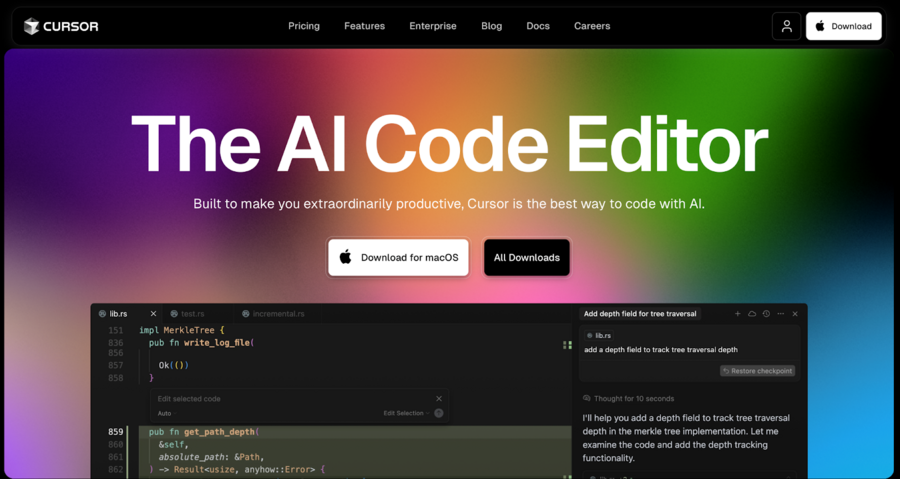Click the All Downloads button

pos(526,257)
